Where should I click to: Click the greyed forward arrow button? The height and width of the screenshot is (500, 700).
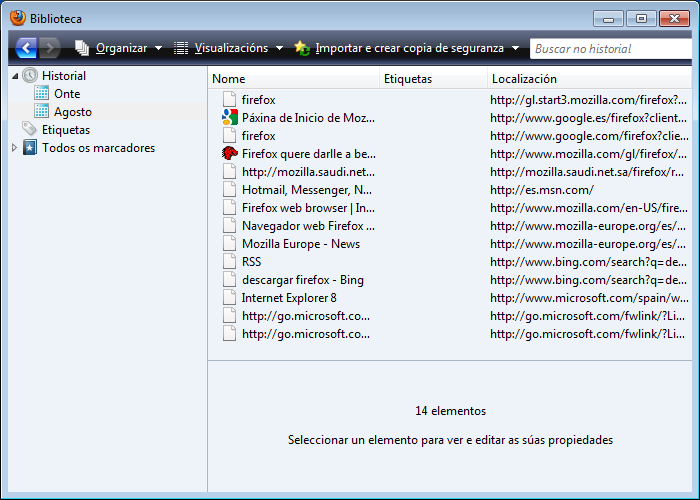[x=50, y=48]
